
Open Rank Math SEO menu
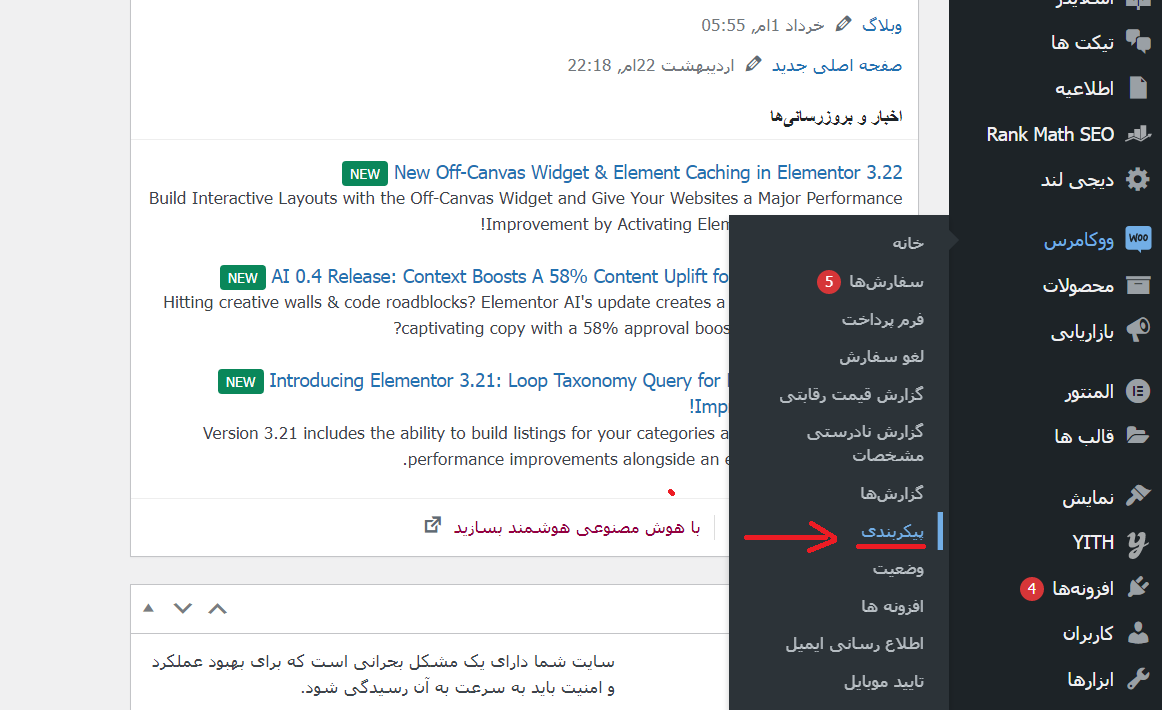pyautogui.click(x=1049, y=134)
